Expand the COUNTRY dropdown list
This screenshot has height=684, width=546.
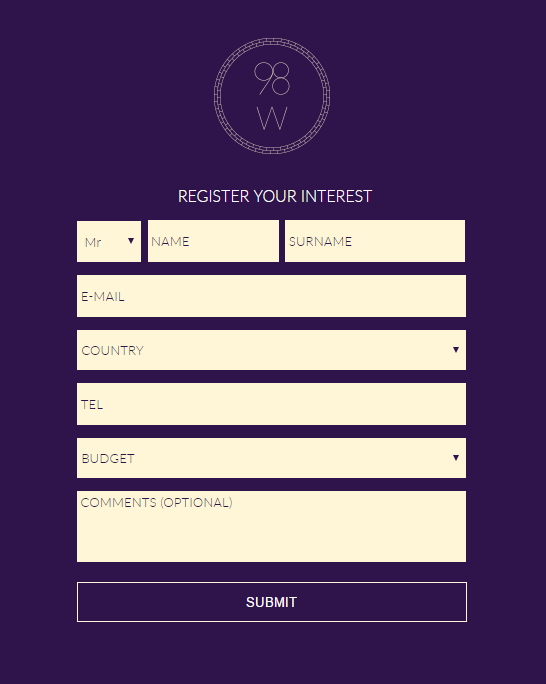pos(271,350)
